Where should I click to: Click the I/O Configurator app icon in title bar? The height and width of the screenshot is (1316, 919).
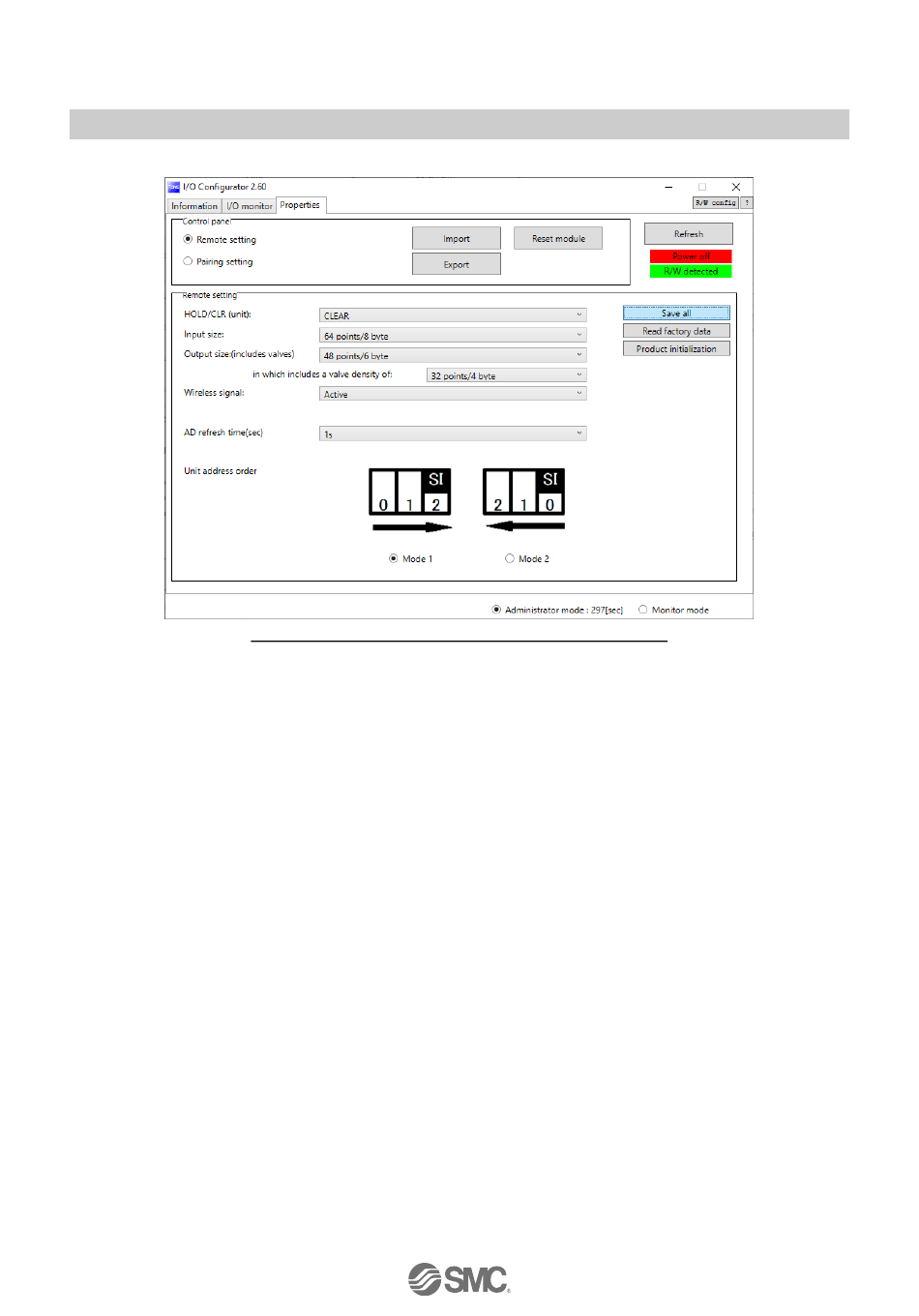click(x=174, y=187)
